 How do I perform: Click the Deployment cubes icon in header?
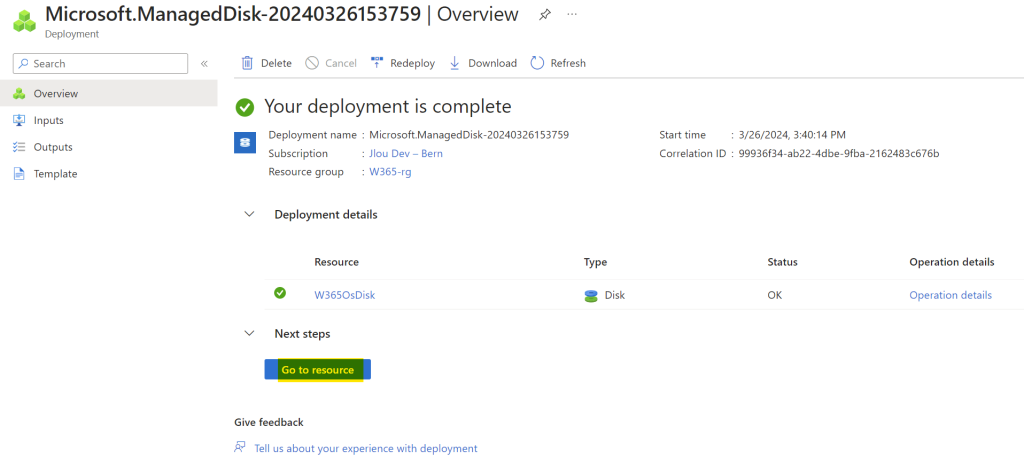25,20
